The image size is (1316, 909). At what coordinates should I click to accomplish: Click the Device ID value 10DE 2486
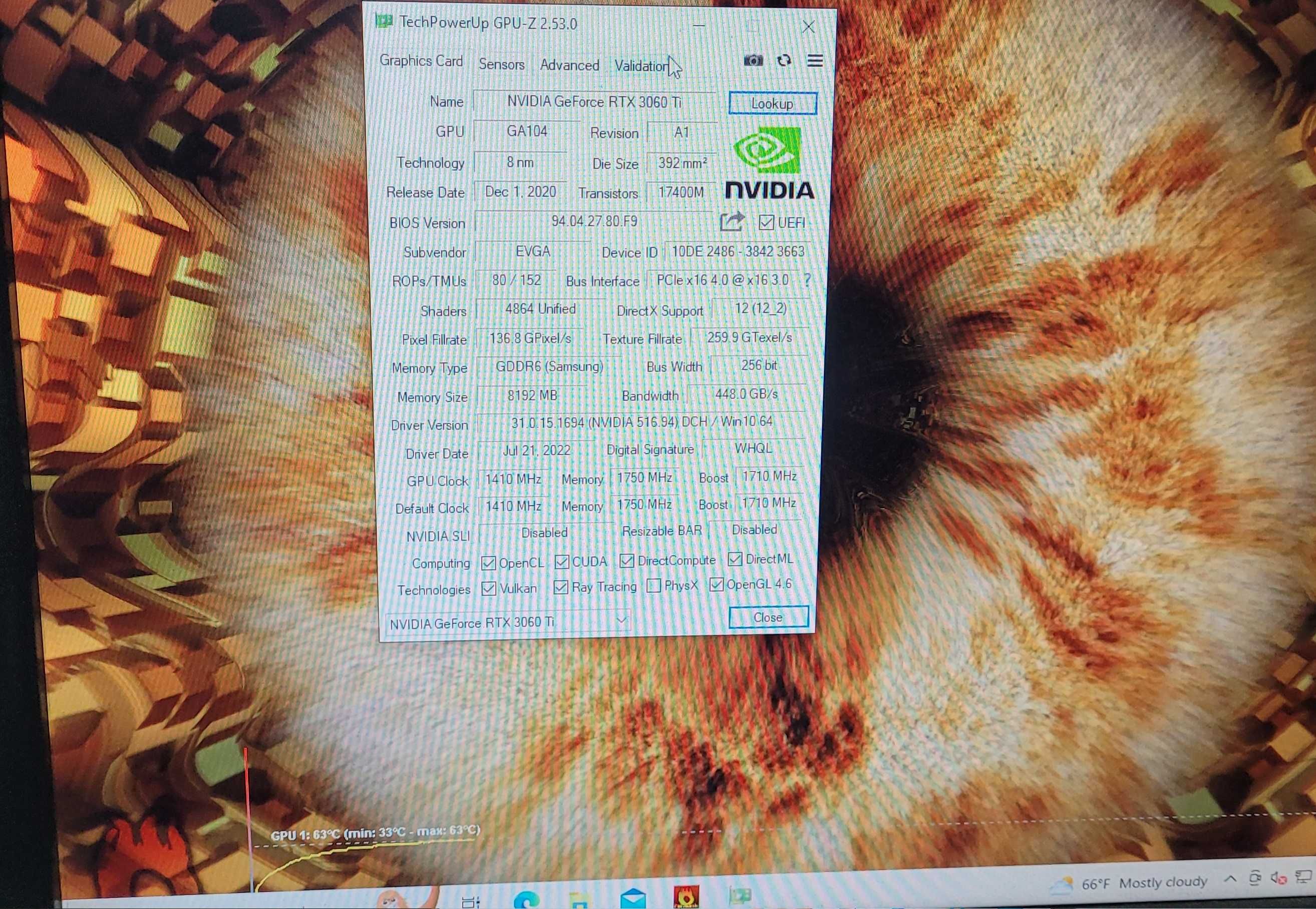(x=738, y=251)
